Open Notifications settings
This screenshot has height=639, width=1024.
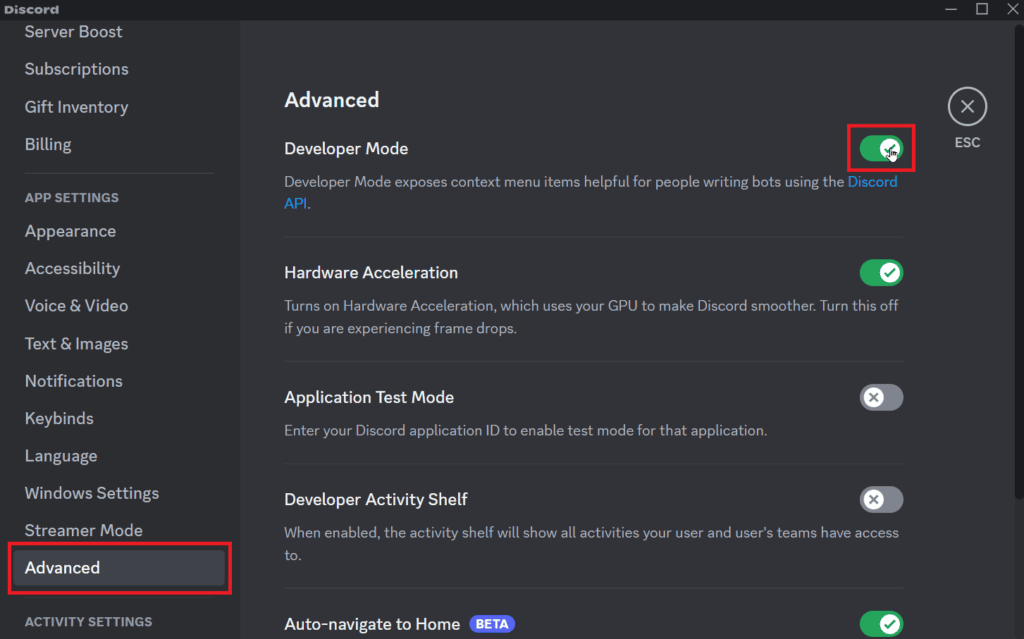tap(73, 381)
